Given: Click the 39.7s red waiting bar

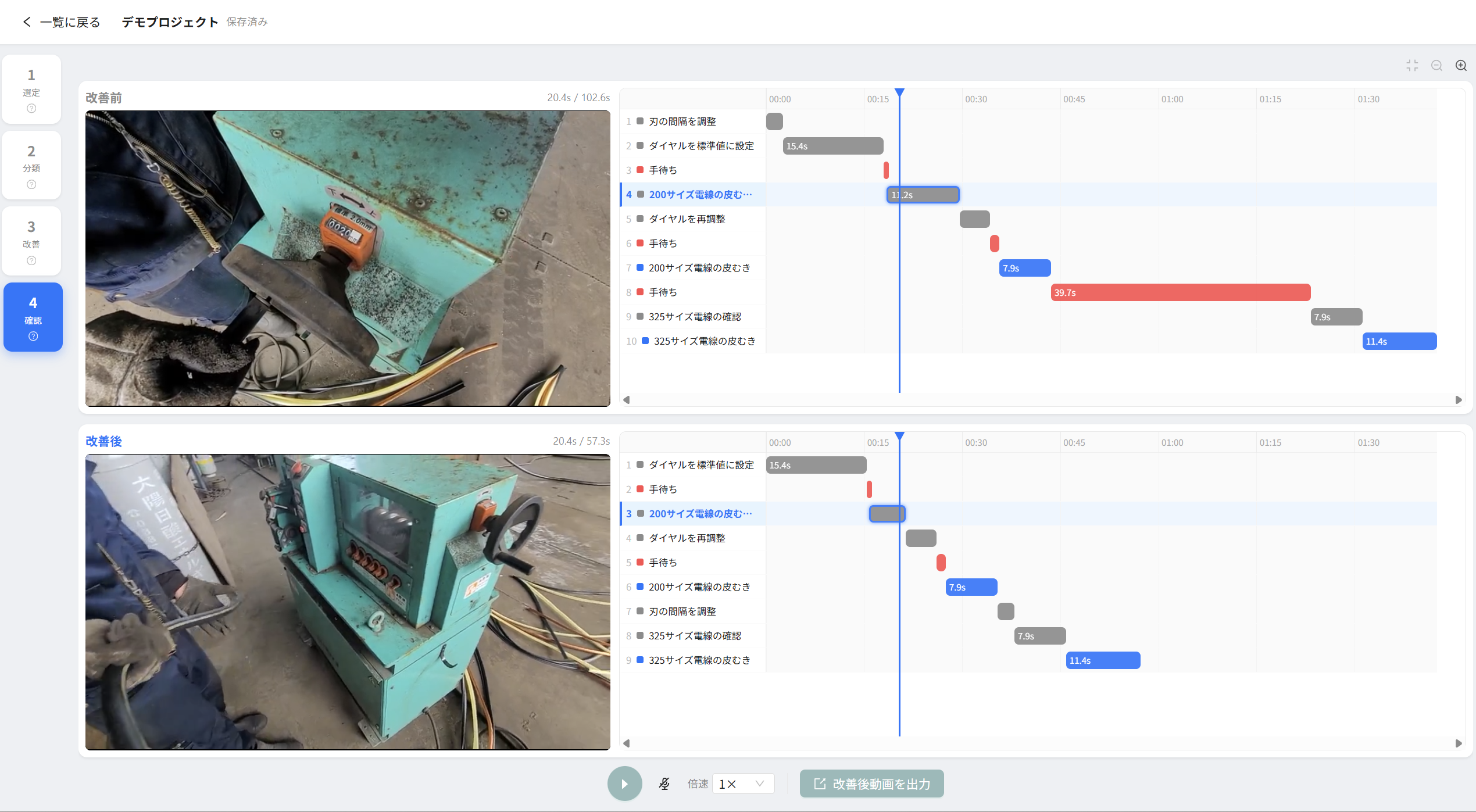Looking at the screenshot, I should (x=1181, y=292).
